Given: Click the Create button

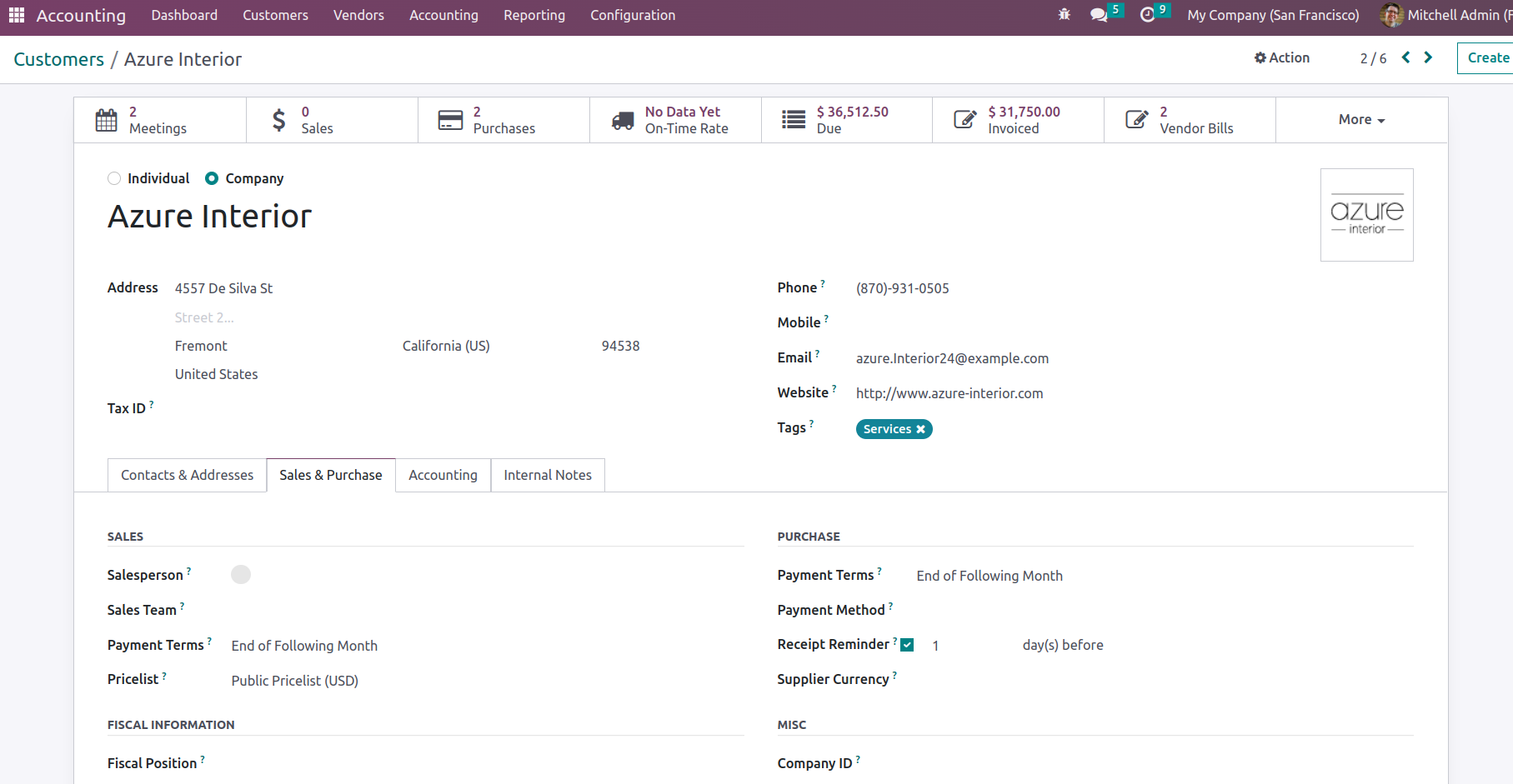Looking at the screenshot, I should coord(1487,57).
